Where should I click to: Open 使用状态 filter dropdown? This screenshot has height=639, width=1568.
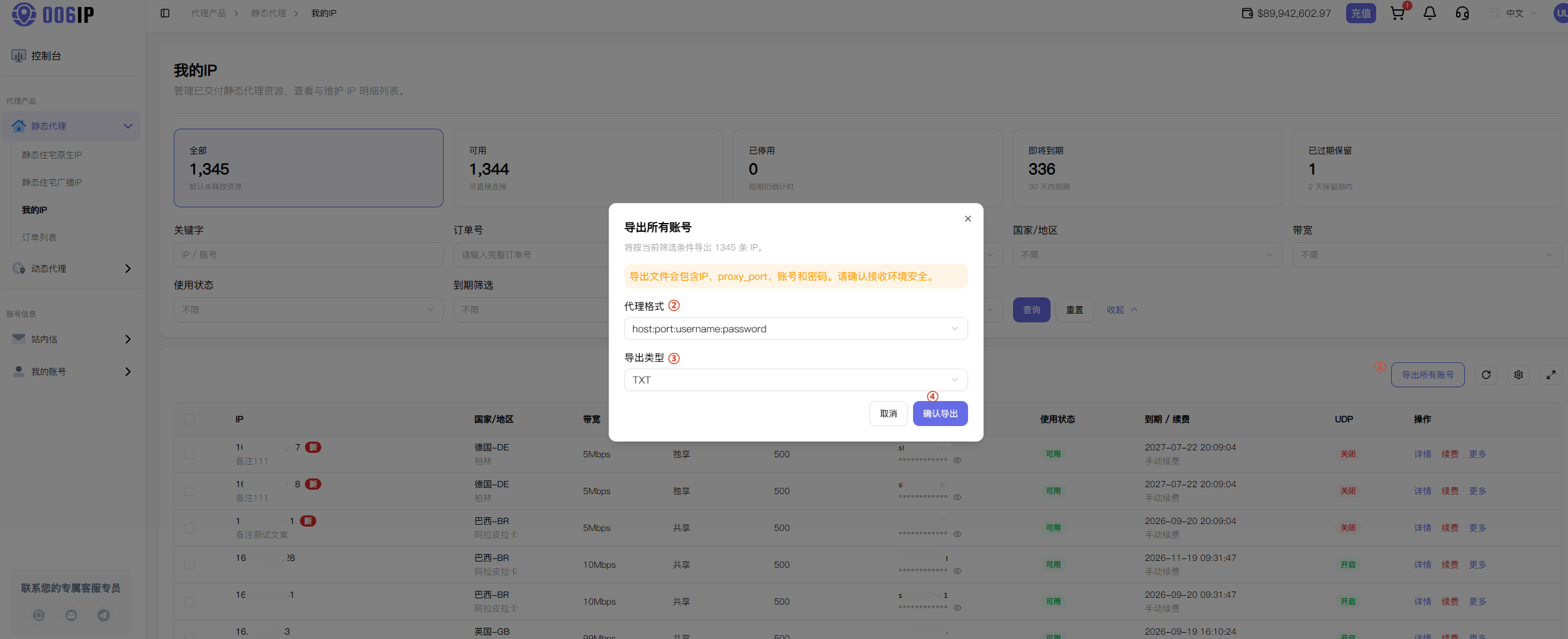pyautogui.click(x=308, y=310)
